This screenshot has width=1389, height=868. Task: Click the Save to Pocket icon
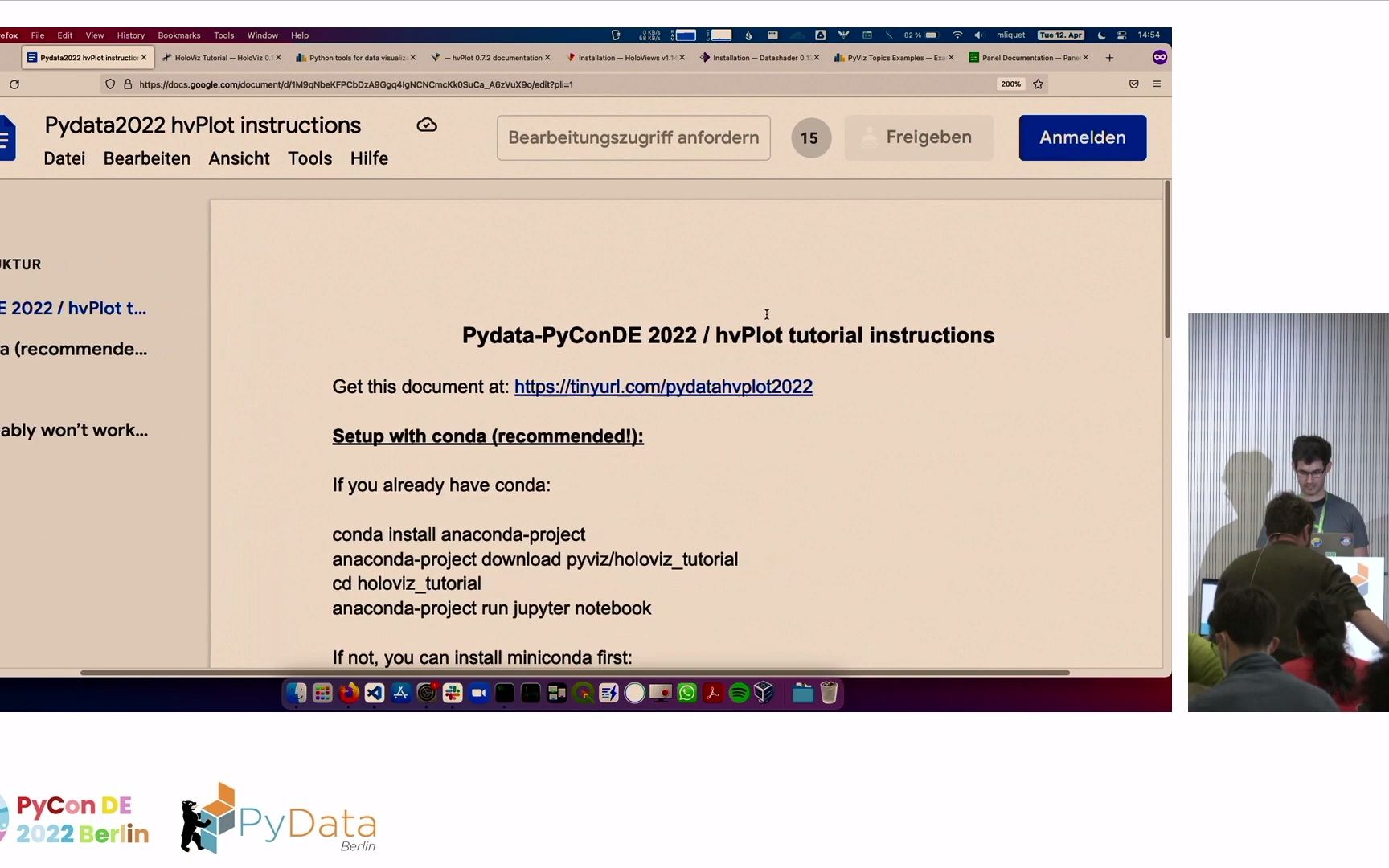click(x=1134, y=84)
